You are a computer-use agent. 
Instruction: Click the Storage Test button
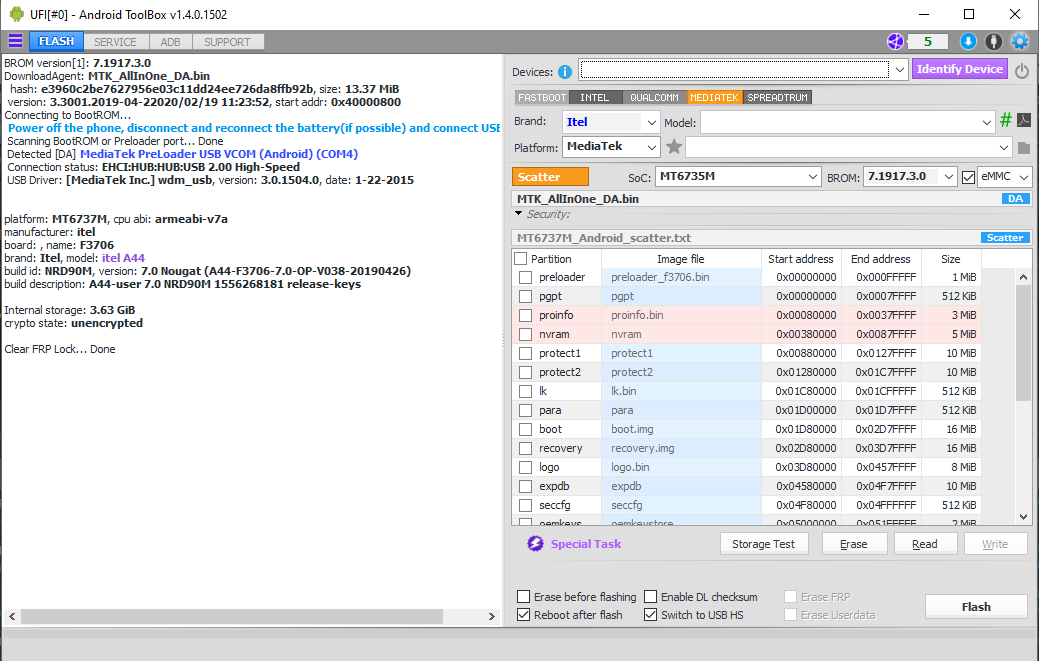click(764, 544)
